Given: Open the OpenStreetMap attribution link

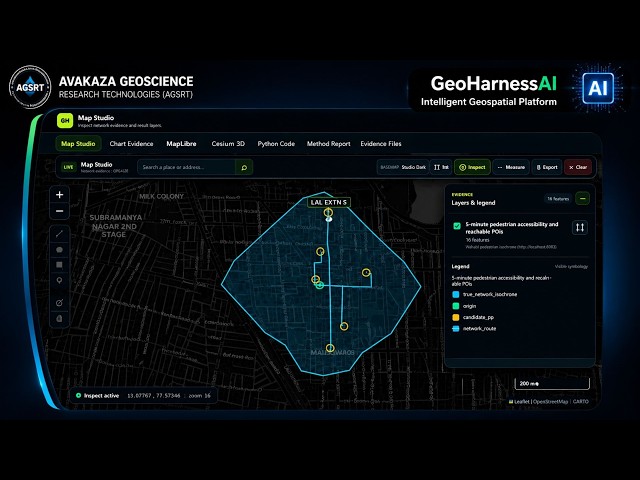Looking at the screenshot, I should tap(551, 402).
